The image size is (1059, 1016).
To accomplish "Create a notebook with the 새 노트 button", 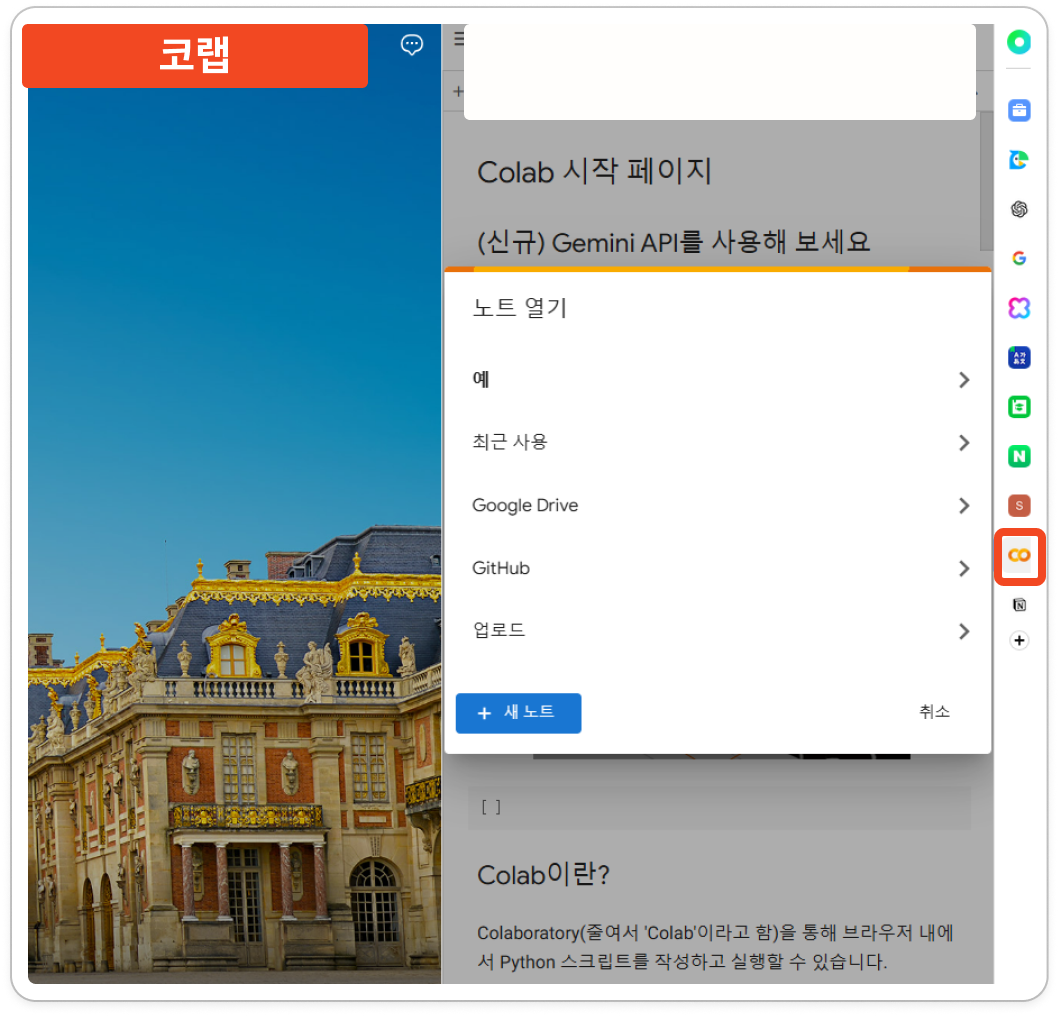I will tap(518, 713).
